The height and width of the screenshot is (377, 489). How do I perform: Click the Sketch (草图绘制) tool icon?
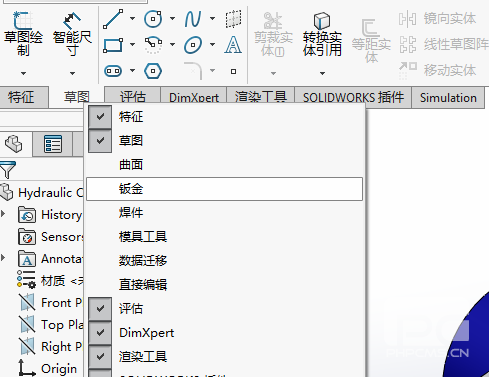23,20
